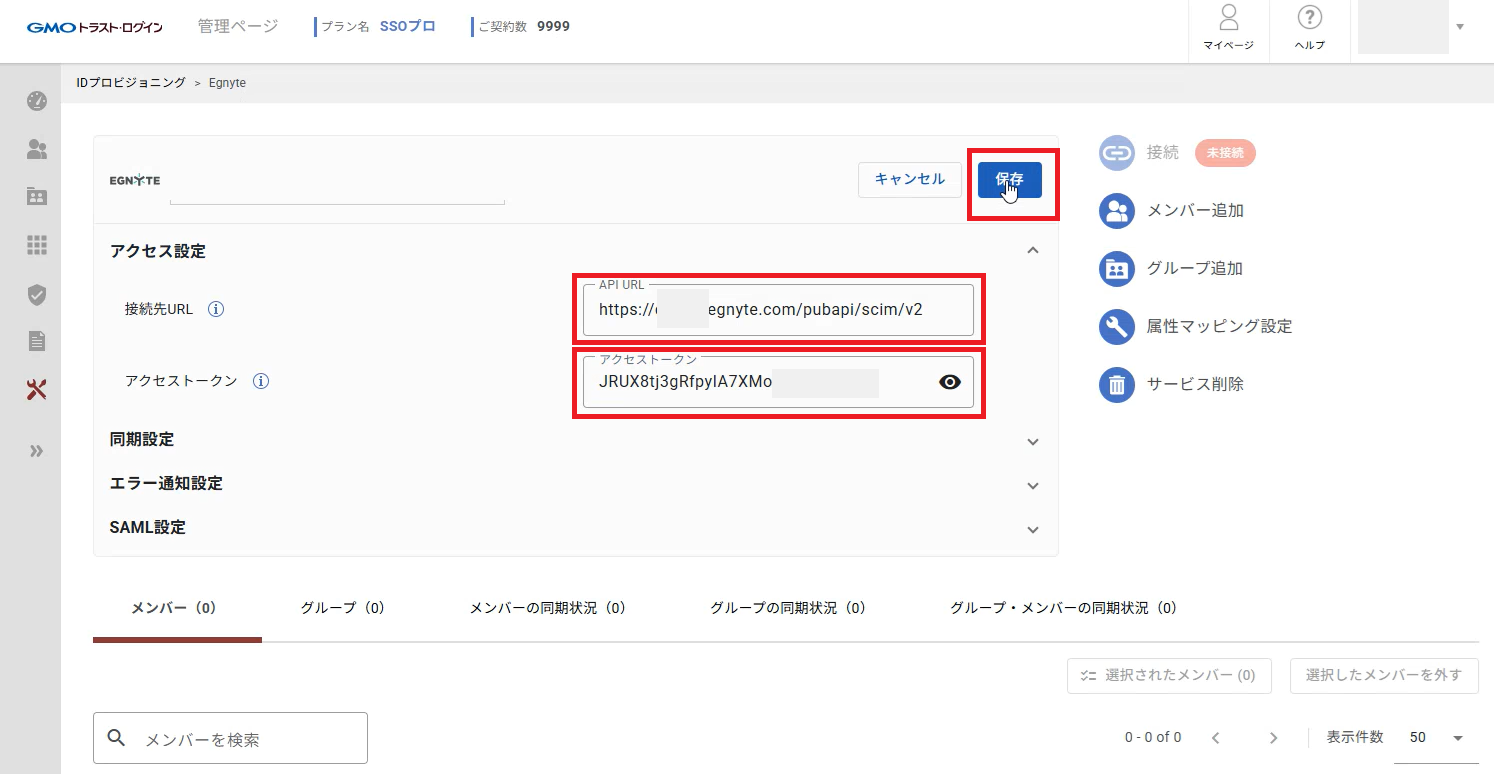Click the エラー通知設定 section header
1494x774 pixels.
click(x=166, y=484)
